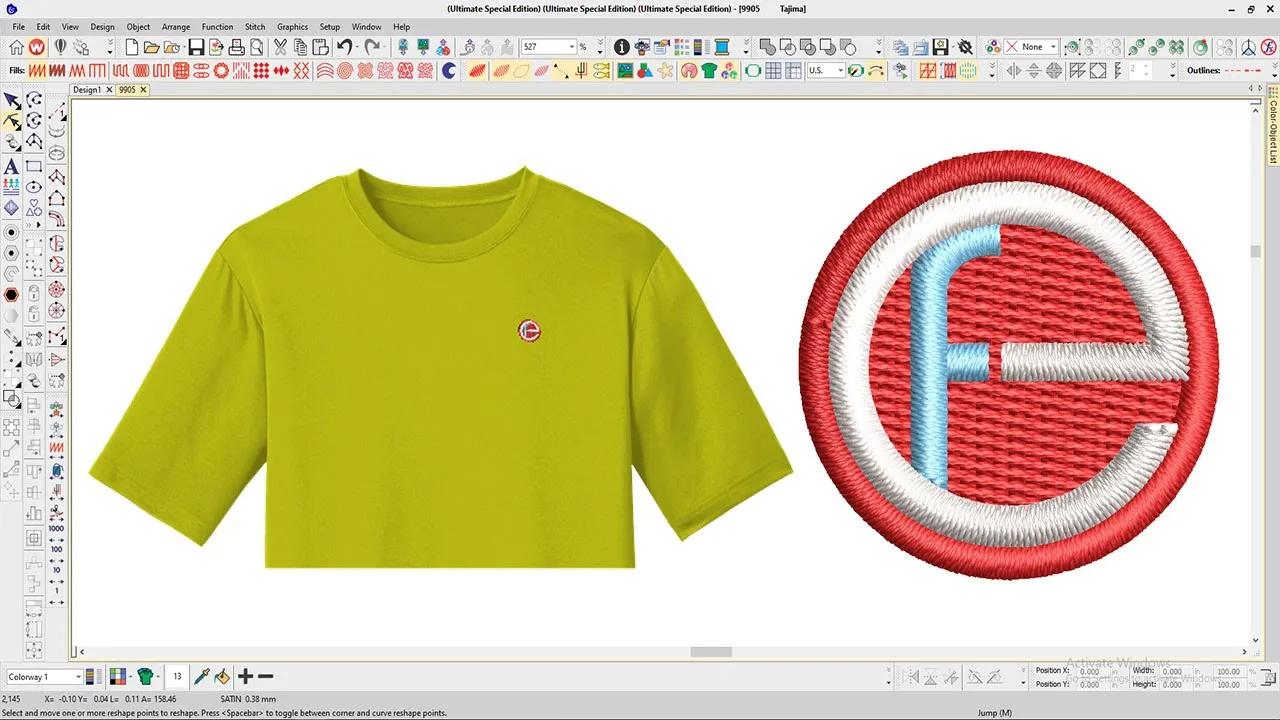Add a color with the plus button
Image resolution: width=1280 pixels, height=720 pixels.
[x=246, y=677]
